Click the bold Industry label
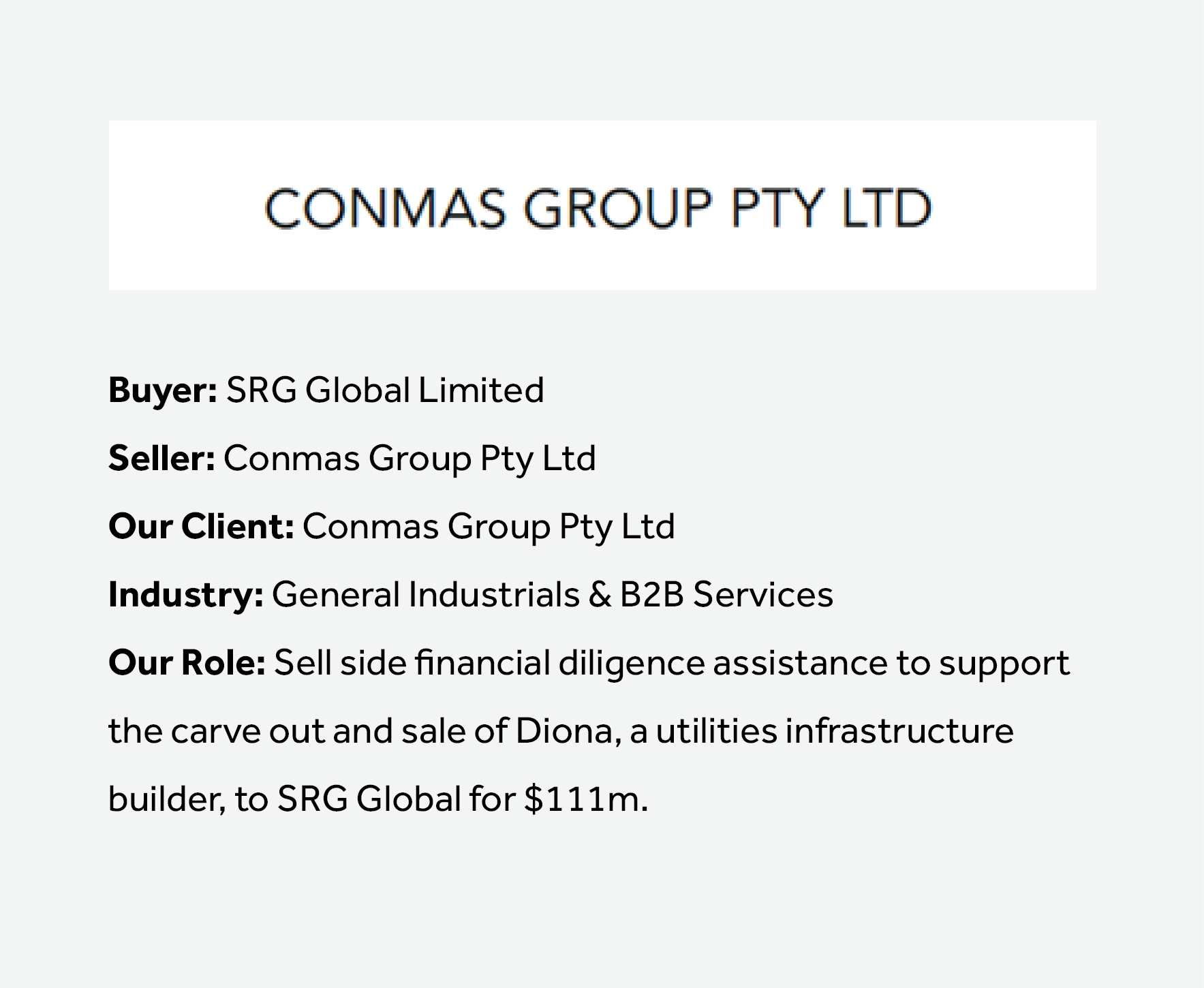 pos(185,594)
